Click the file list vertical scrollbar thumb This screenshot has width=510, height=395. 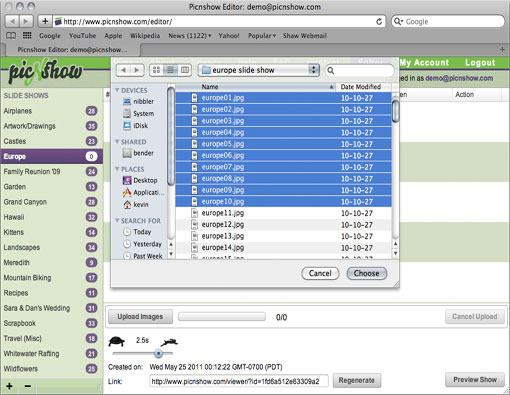pyautogui.click(x=395, y=111)
